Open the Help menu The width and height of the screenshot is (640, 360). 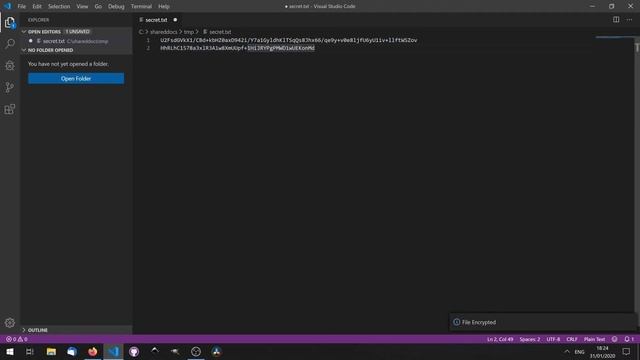tap(164, 6)
